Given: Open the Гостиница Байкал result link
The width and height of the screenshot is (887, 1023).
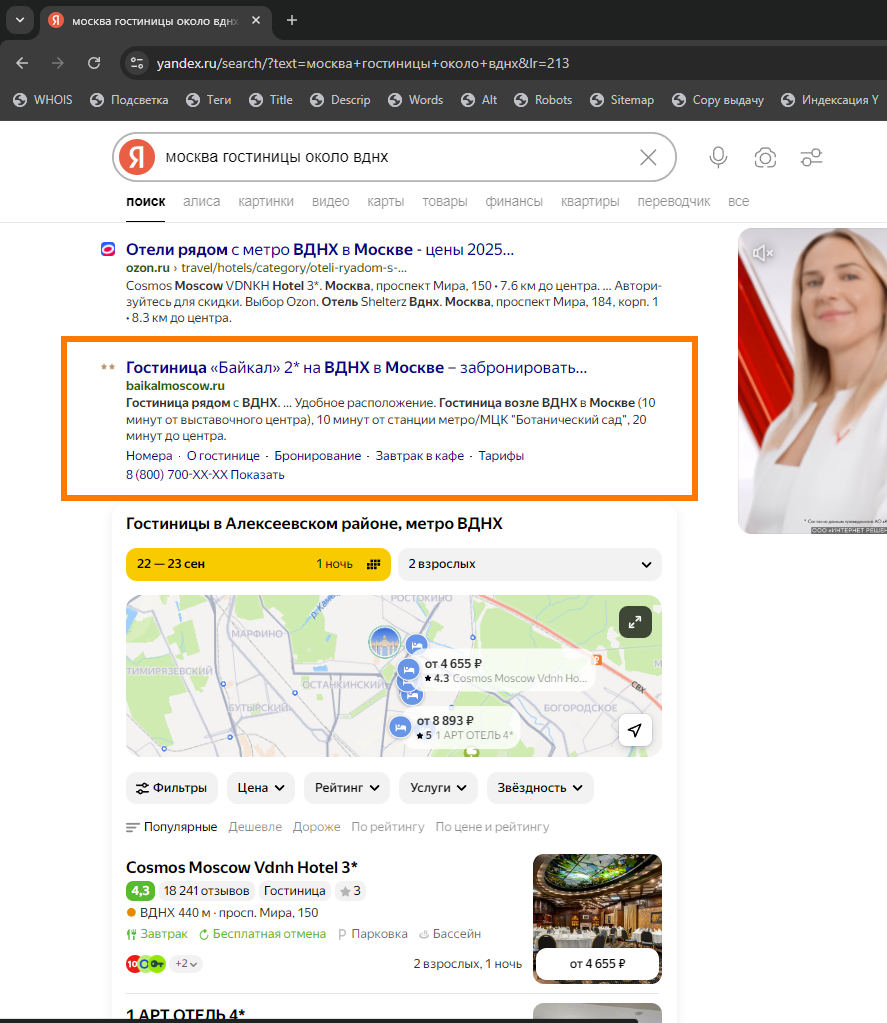Looking at the screenshot, I should [x=356, y=367].
